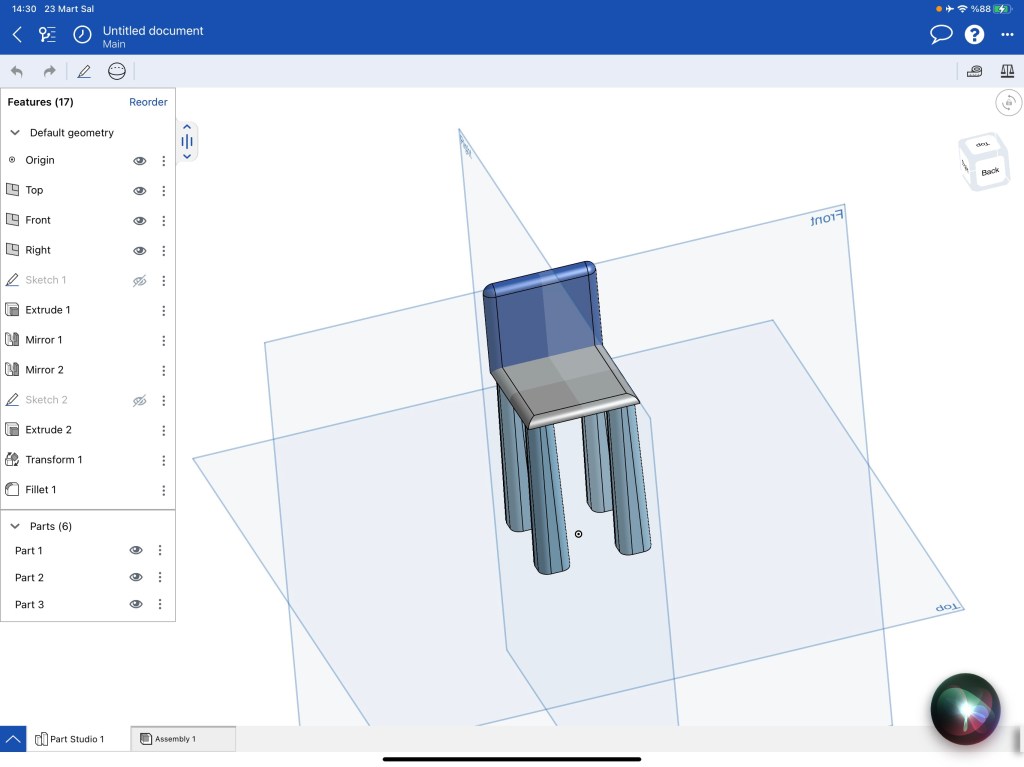The width and height of the screenshot is (1024, 767).
Task: Open the help question mark
Action: pyautogui.click(x=974, y=35)
